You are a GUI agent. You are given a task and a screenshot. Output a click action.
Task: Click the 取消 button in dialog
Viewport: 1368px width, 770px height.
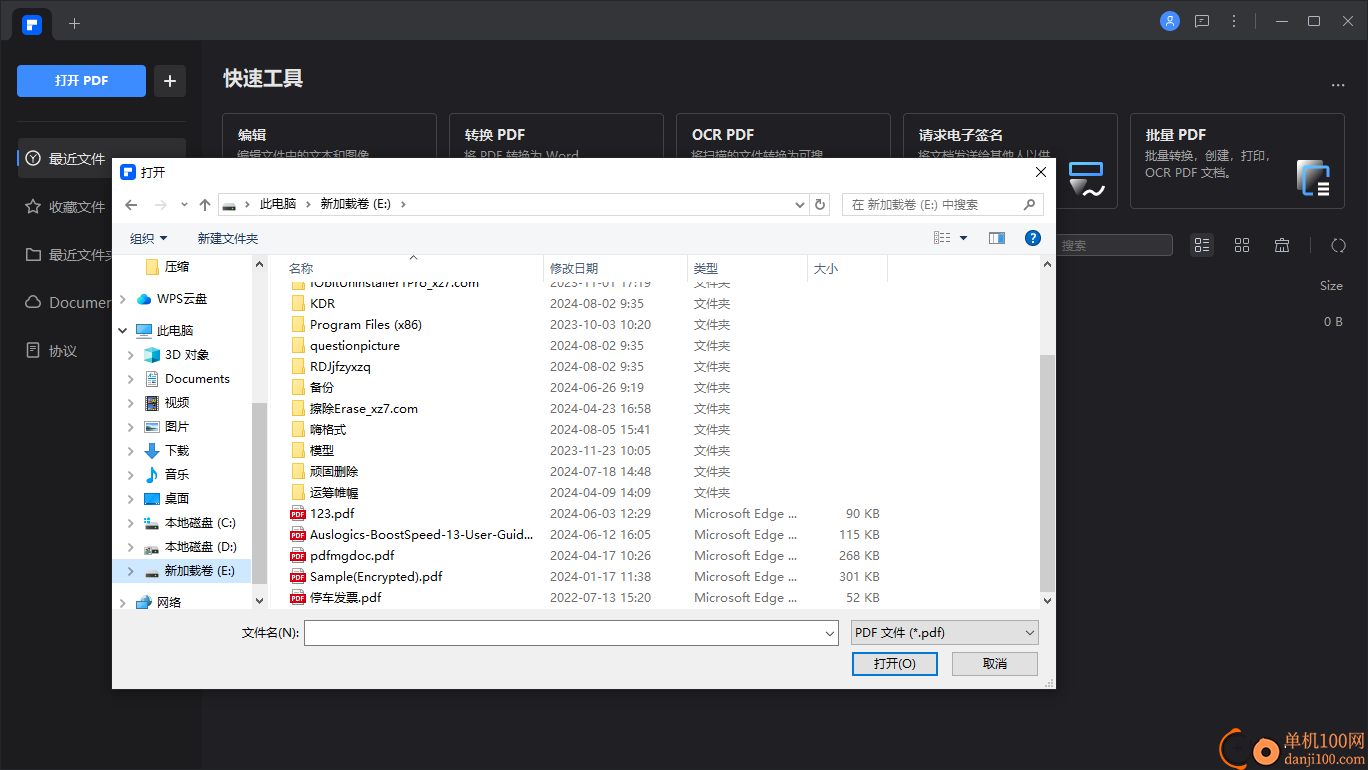point(995,663)
